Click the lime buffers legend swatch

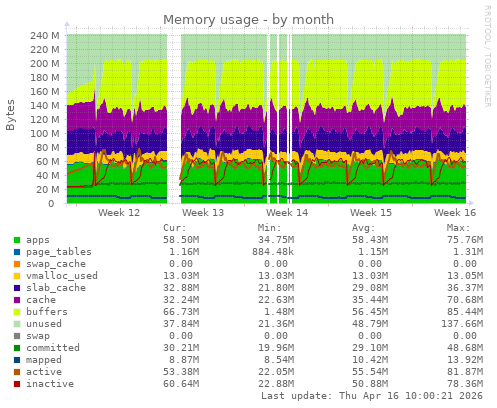click(17, 312)
